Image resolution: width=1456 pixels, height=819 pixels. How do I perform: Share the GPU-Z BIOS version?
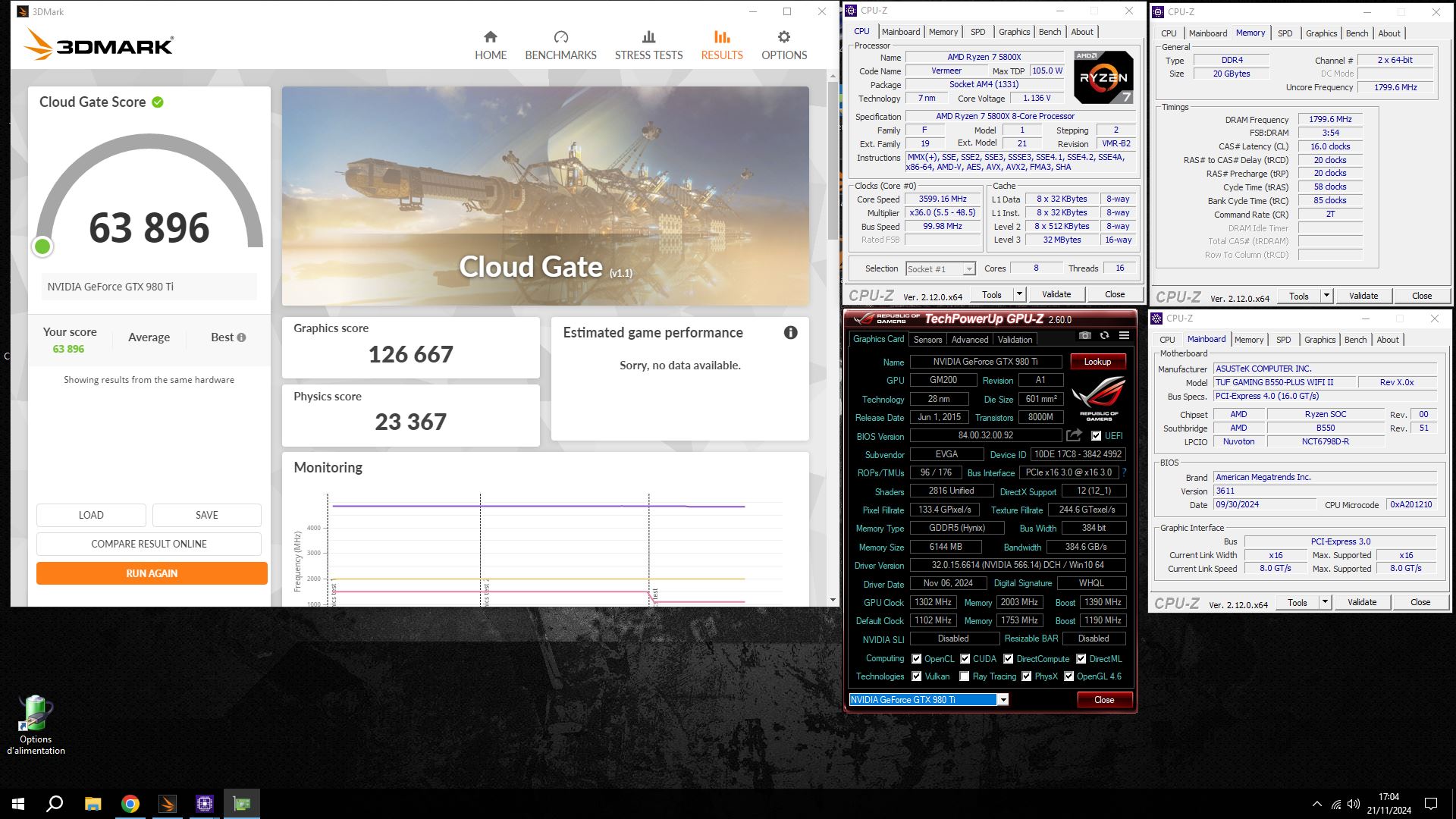[1074, 435]
